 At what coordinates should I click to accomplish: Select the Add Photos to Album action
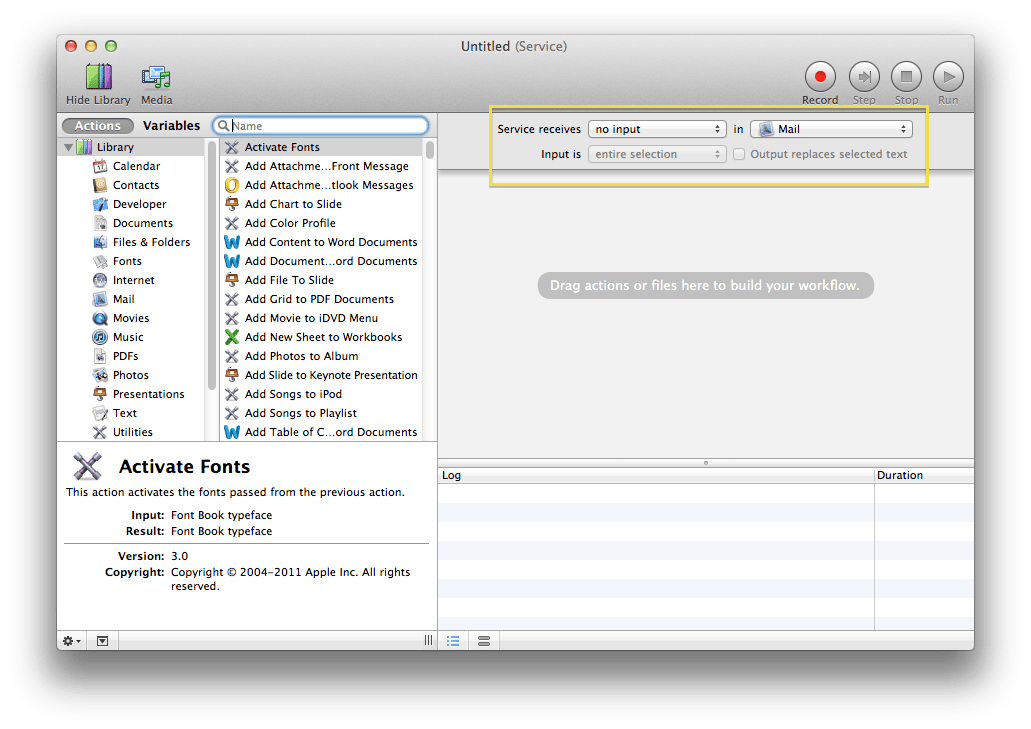point(322,357)
